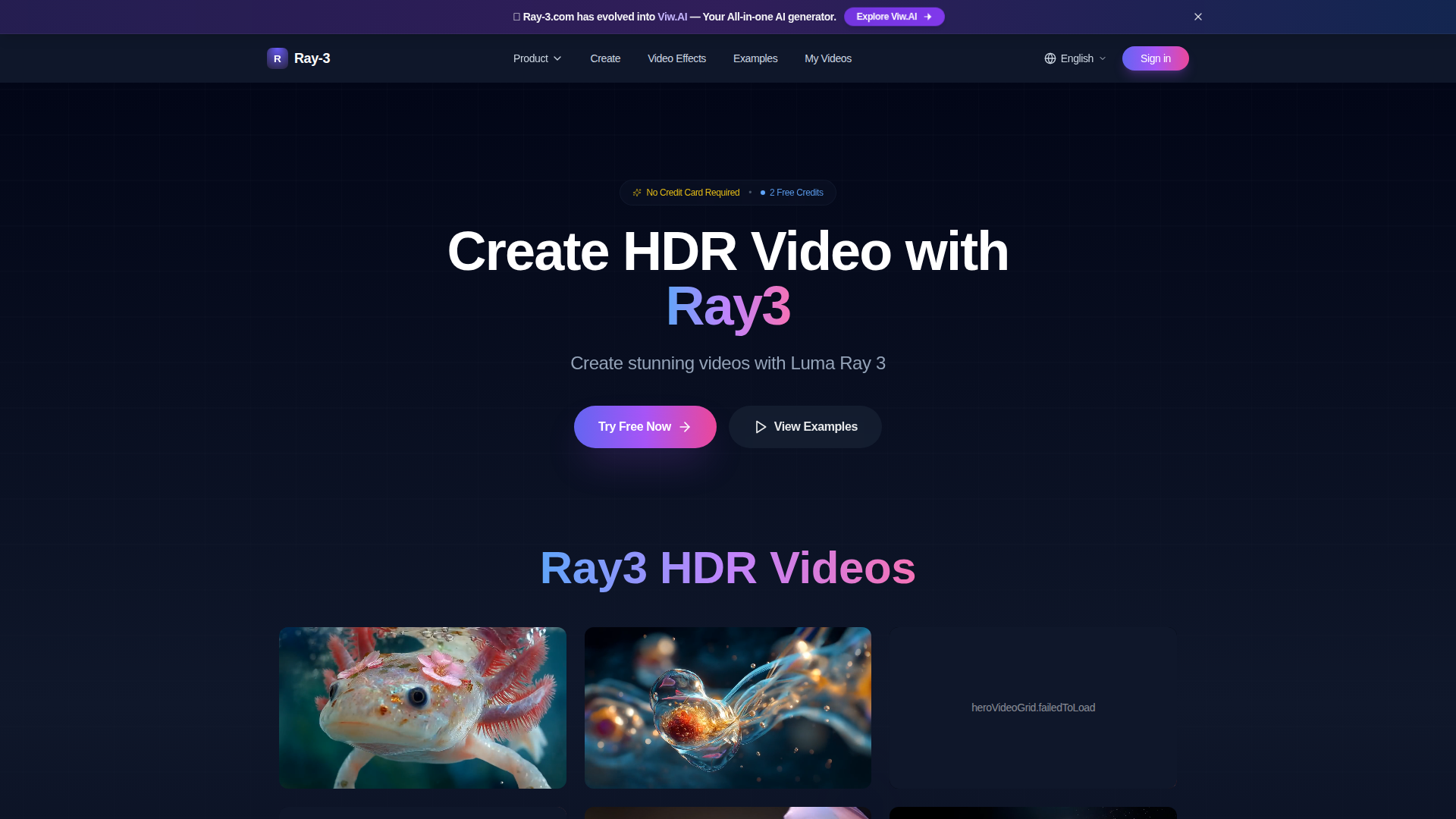The height and width of the screenshot is (819, 1456).
Task: Click the sparkle No Credit Card icon
Action: click(x=637, y=193)
